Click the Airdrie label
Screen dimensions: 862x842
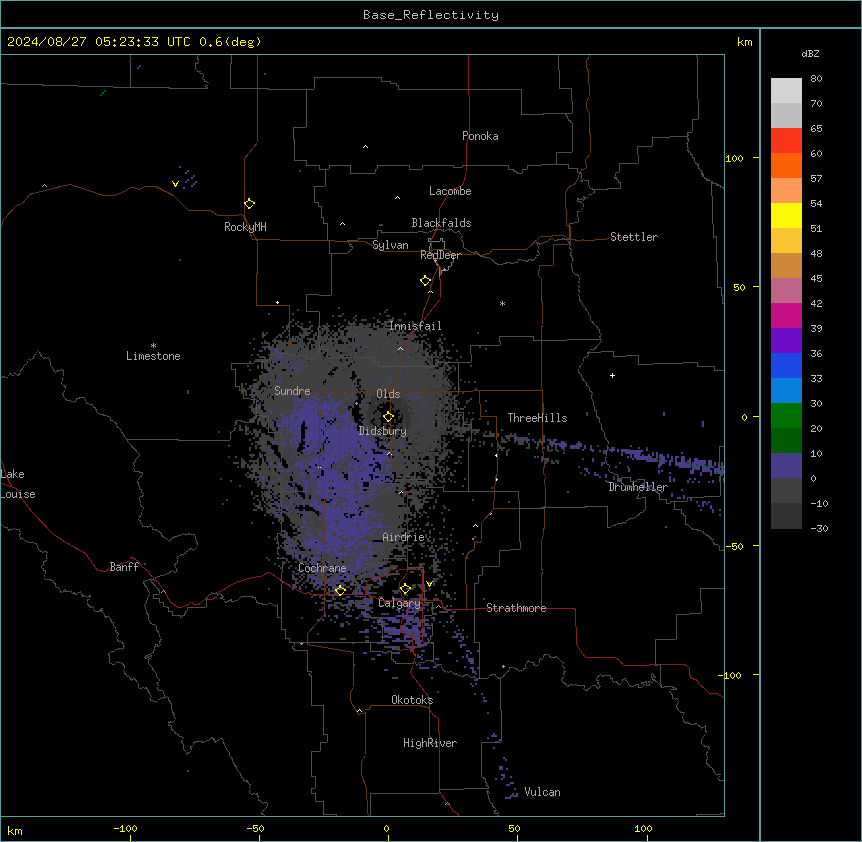coord(404,537)
